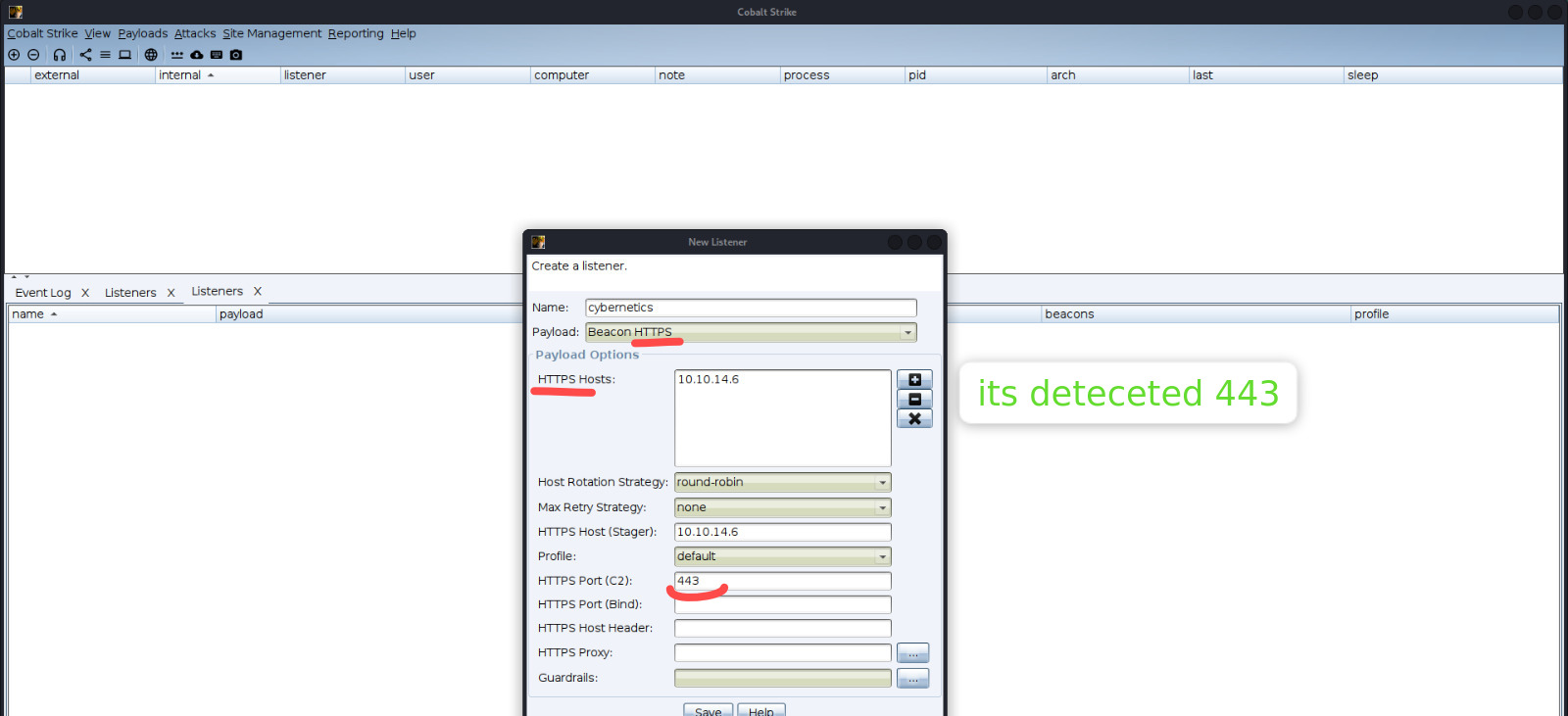Open keystrokes with keyboard icon
This screenshot has height=716, width=1568.
click(217, 55)
